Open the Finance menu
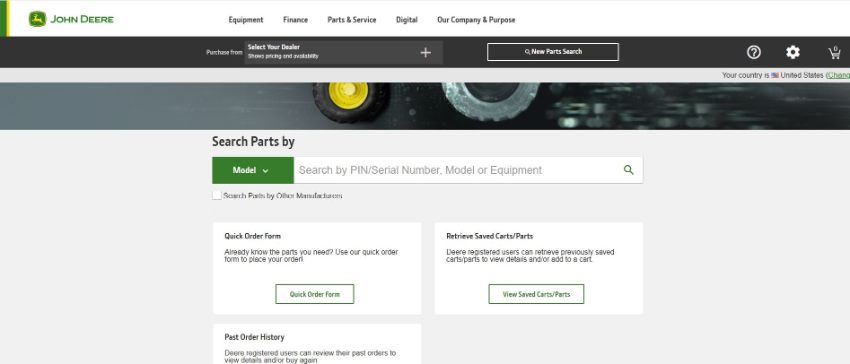The height and width of the screenshot is (364, 850). pos(295,20)
